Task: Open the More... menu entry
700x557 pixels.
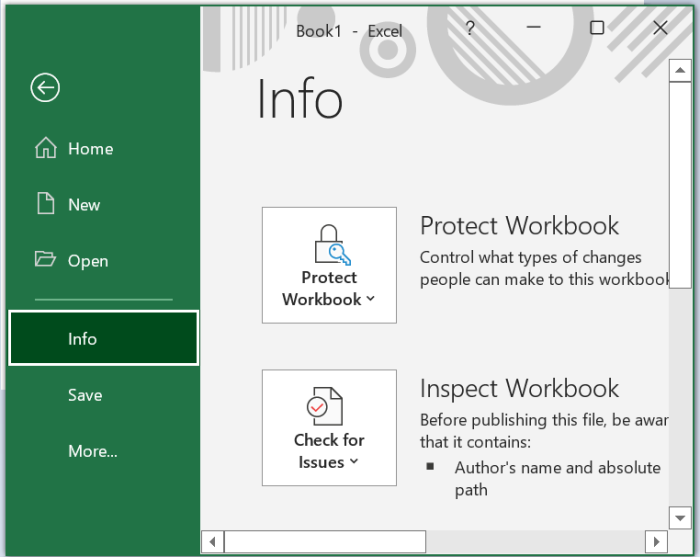Action: pyautogui.click(x=104, y=451)
